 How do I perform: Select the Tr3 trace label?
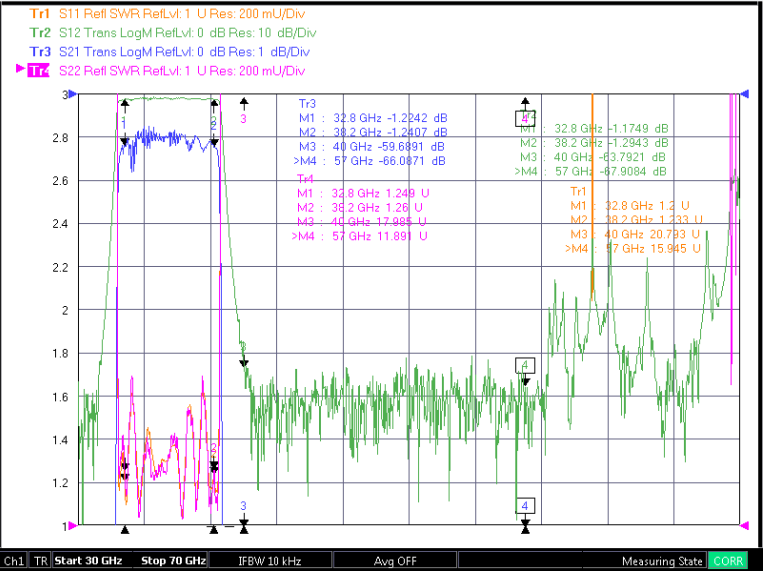(40, 52)
